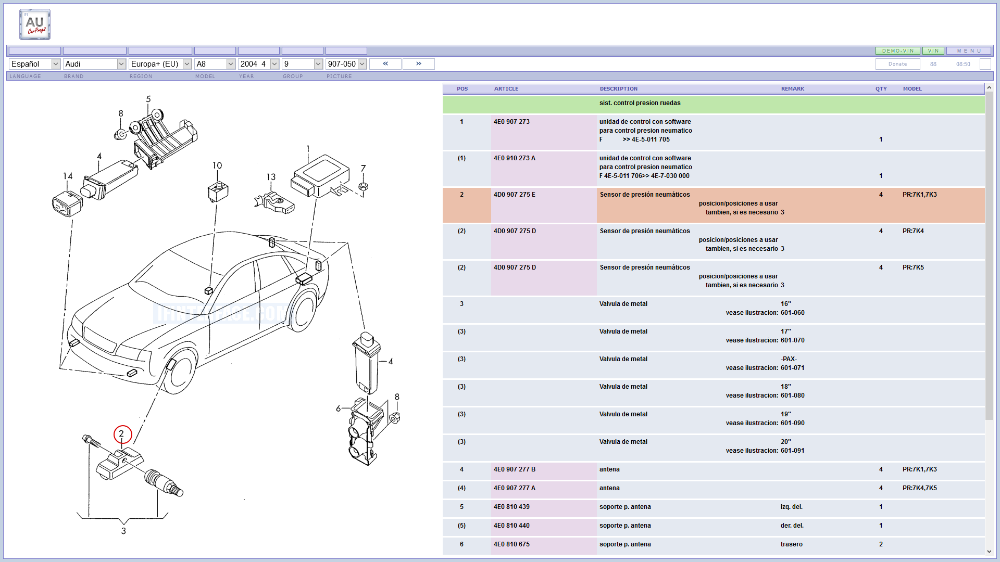Click part number 1 control unit in diagram

point(309,149)
